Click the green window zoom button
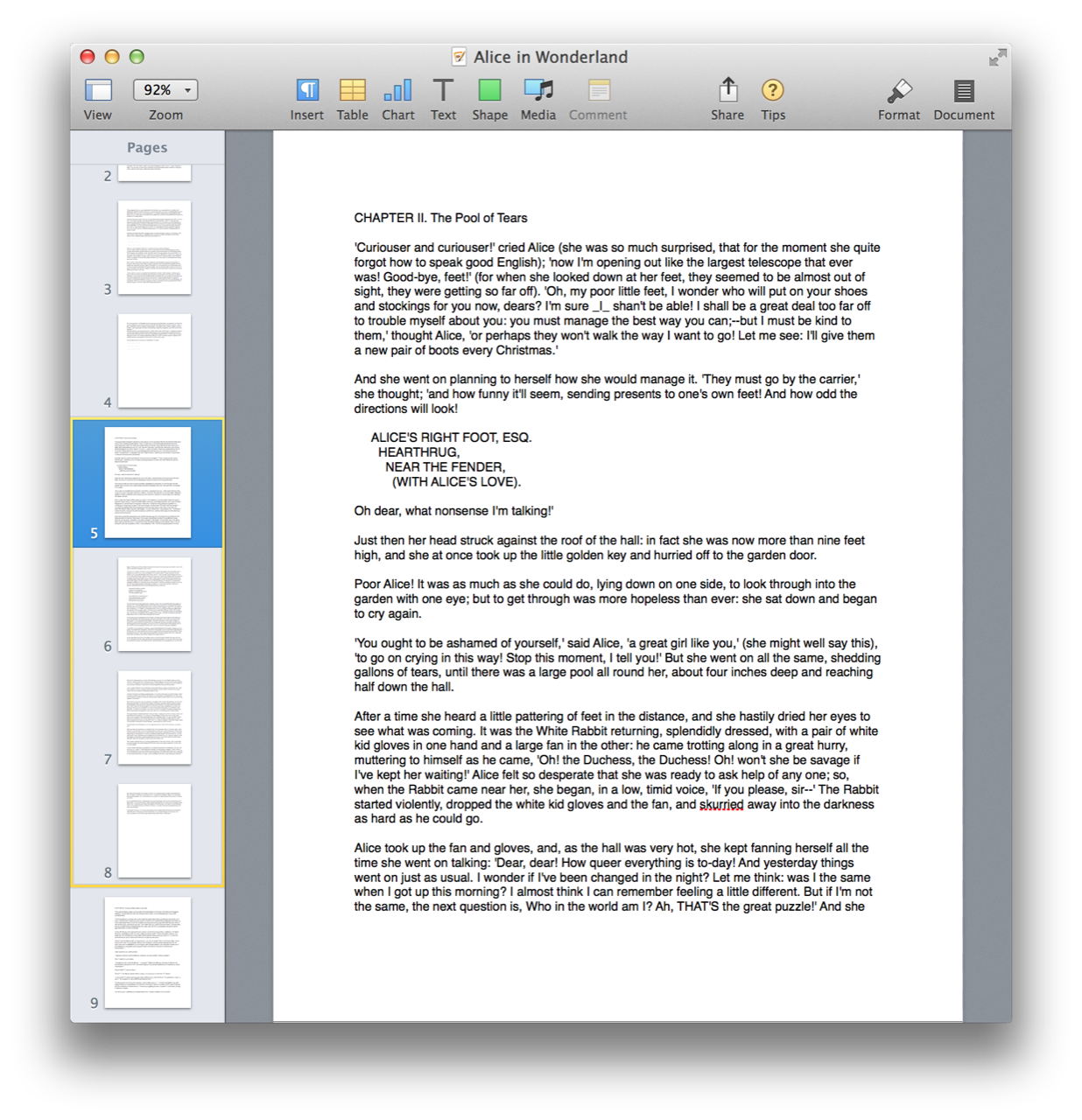 [137, 57]
